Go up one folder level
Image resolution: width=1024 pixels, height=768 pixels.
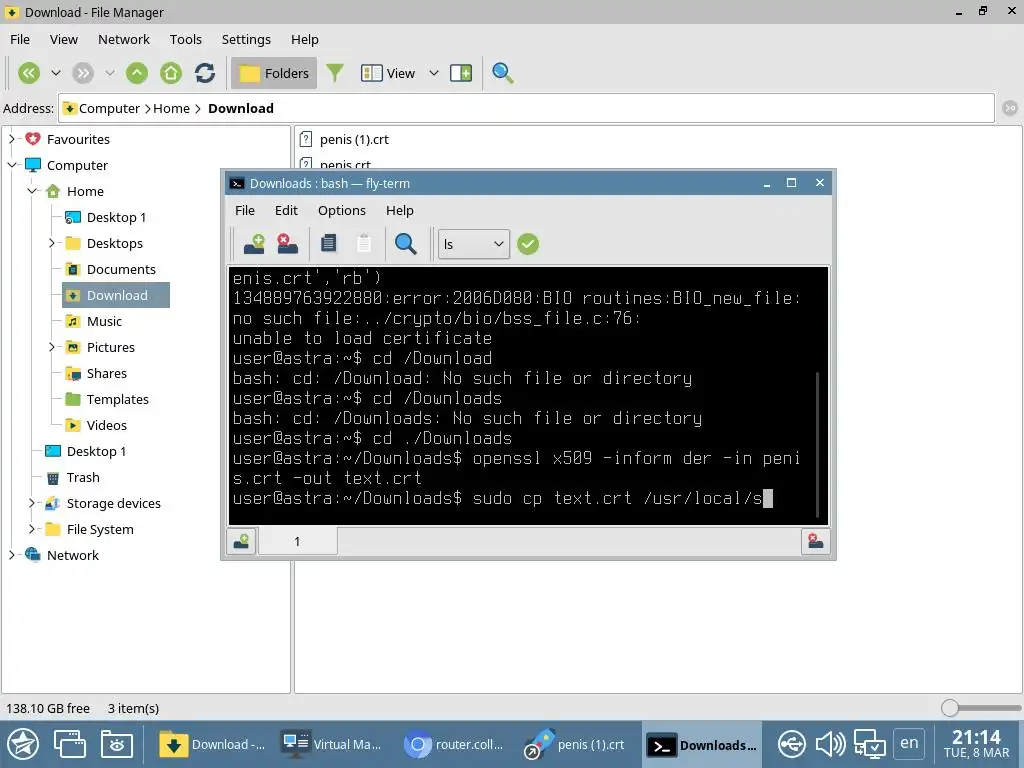pos(136,73)
